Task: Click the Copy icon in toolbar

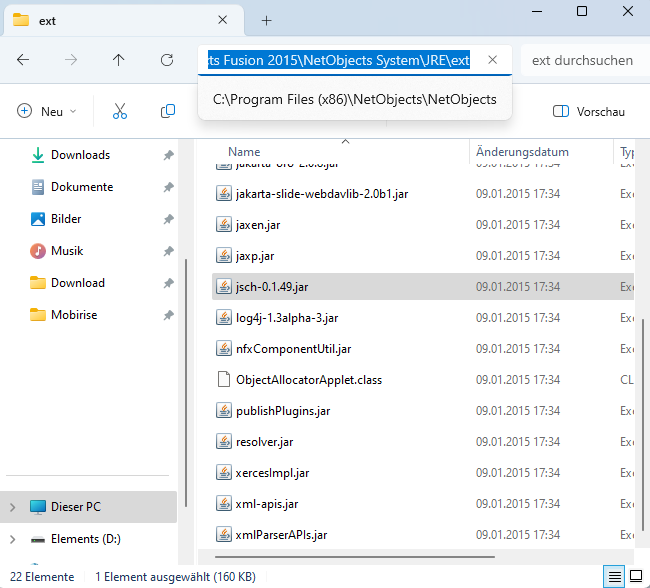Action: [168, 111]
